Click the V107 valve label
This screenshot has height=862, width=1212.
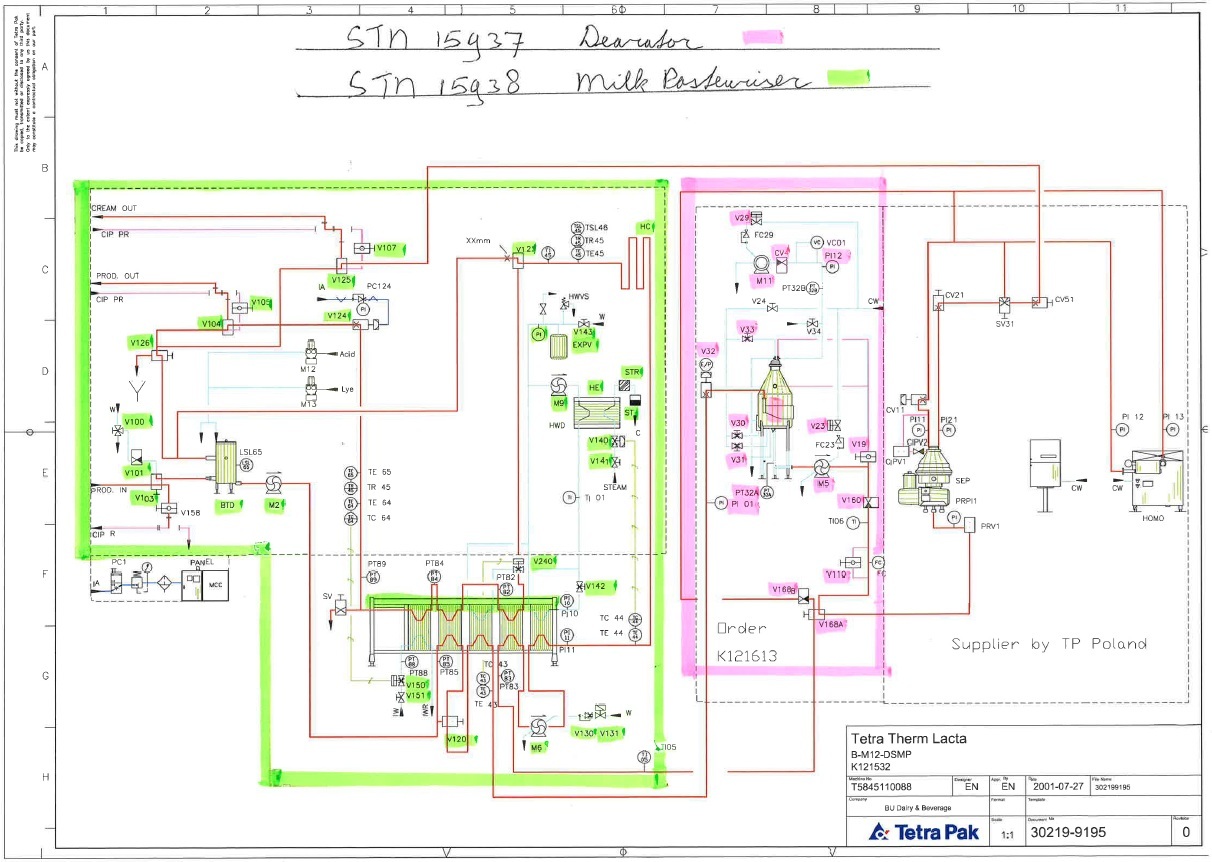388,248
